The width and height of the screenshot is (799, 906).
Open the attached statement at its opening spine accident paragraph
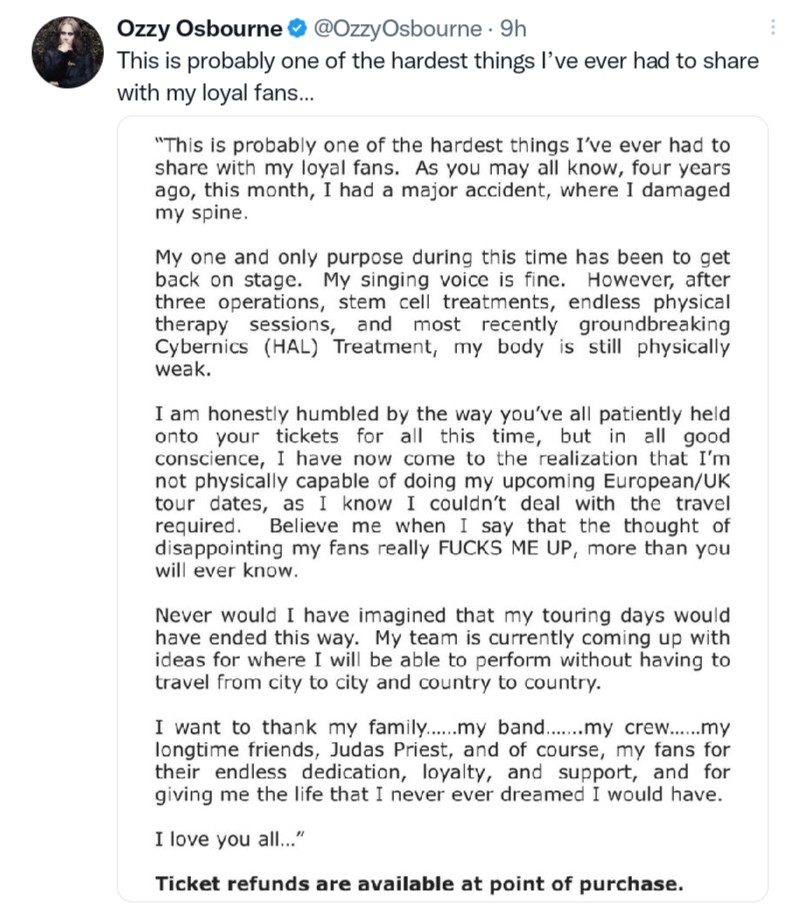pos(442,179)
